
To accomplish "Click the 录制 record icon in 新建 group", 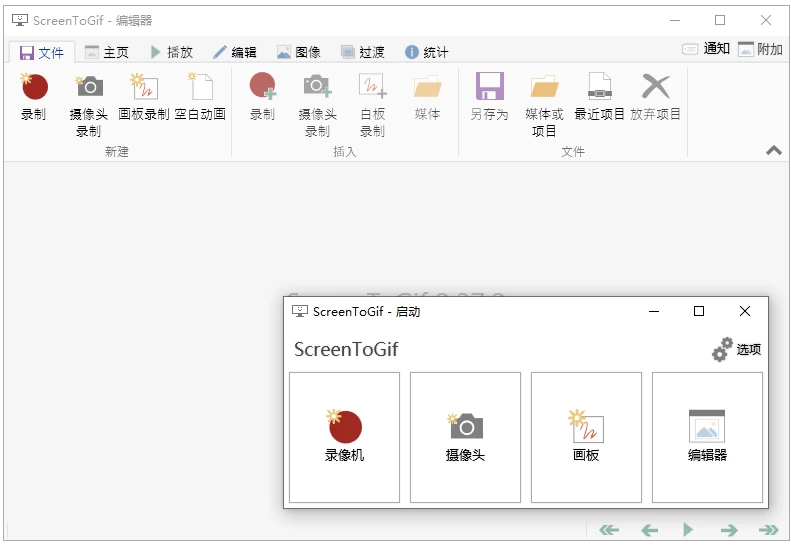I will (x=34, y=88).
